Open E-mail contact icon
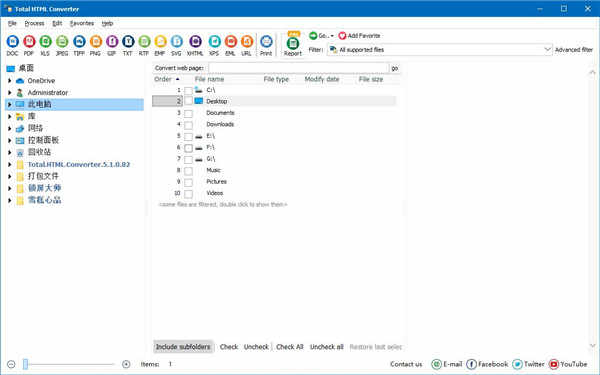This screenshot has width=600, height=375. [436, 364]
